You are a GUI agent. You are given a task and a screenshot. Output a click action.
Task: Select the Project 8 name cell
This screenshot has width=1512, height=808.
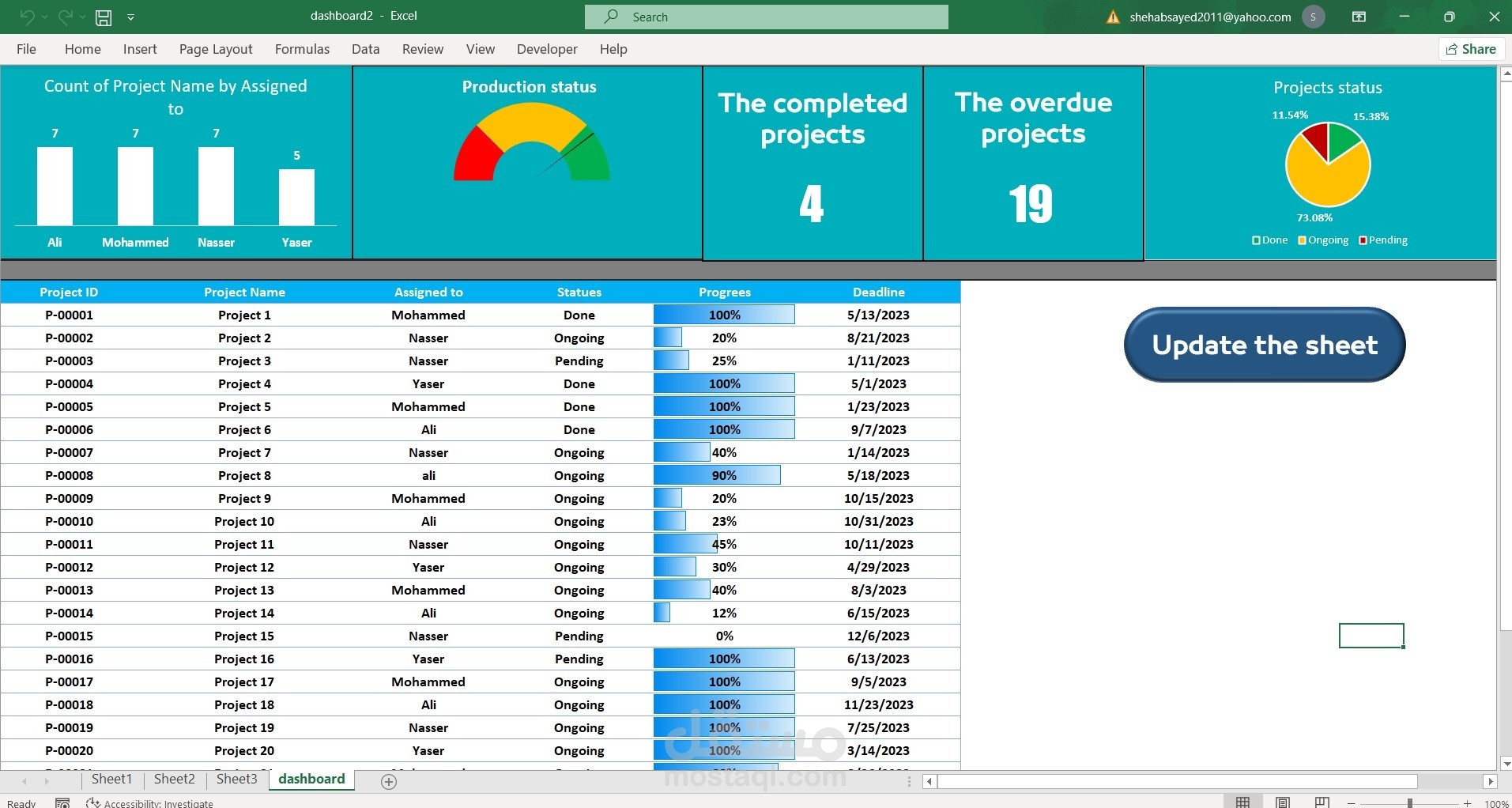(244, 475)
